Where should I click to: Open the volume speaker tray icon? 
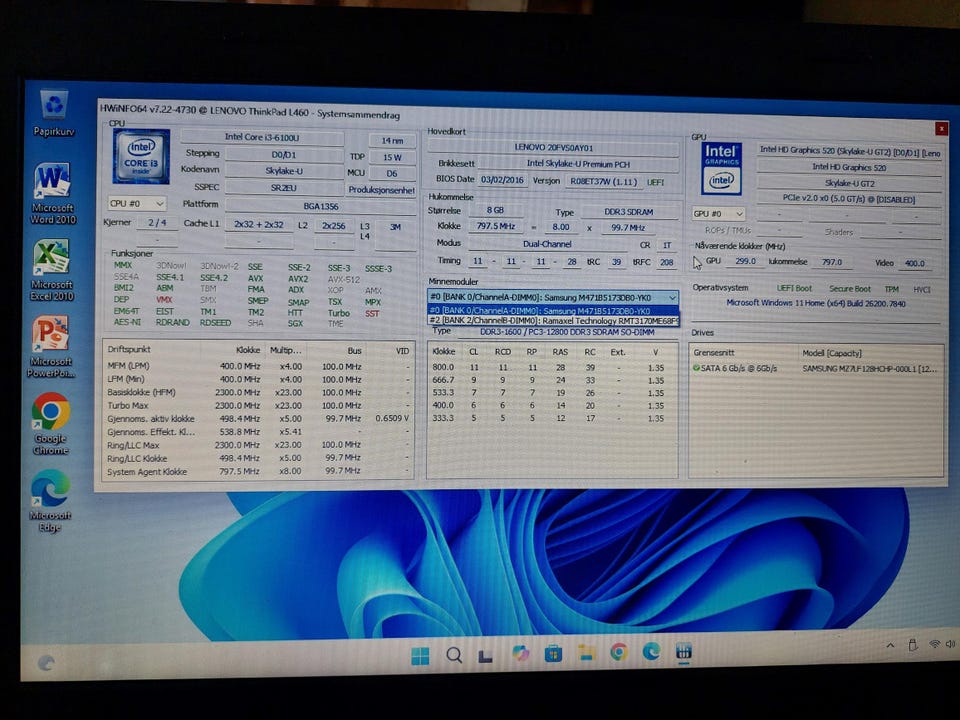point(951,644)
